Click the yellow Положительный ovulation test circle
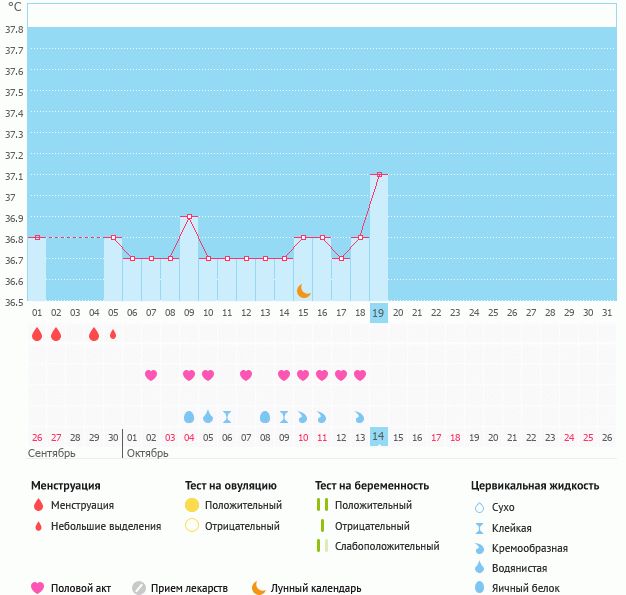The height and width of the screenshot is (595, 626). coord(192,506)
